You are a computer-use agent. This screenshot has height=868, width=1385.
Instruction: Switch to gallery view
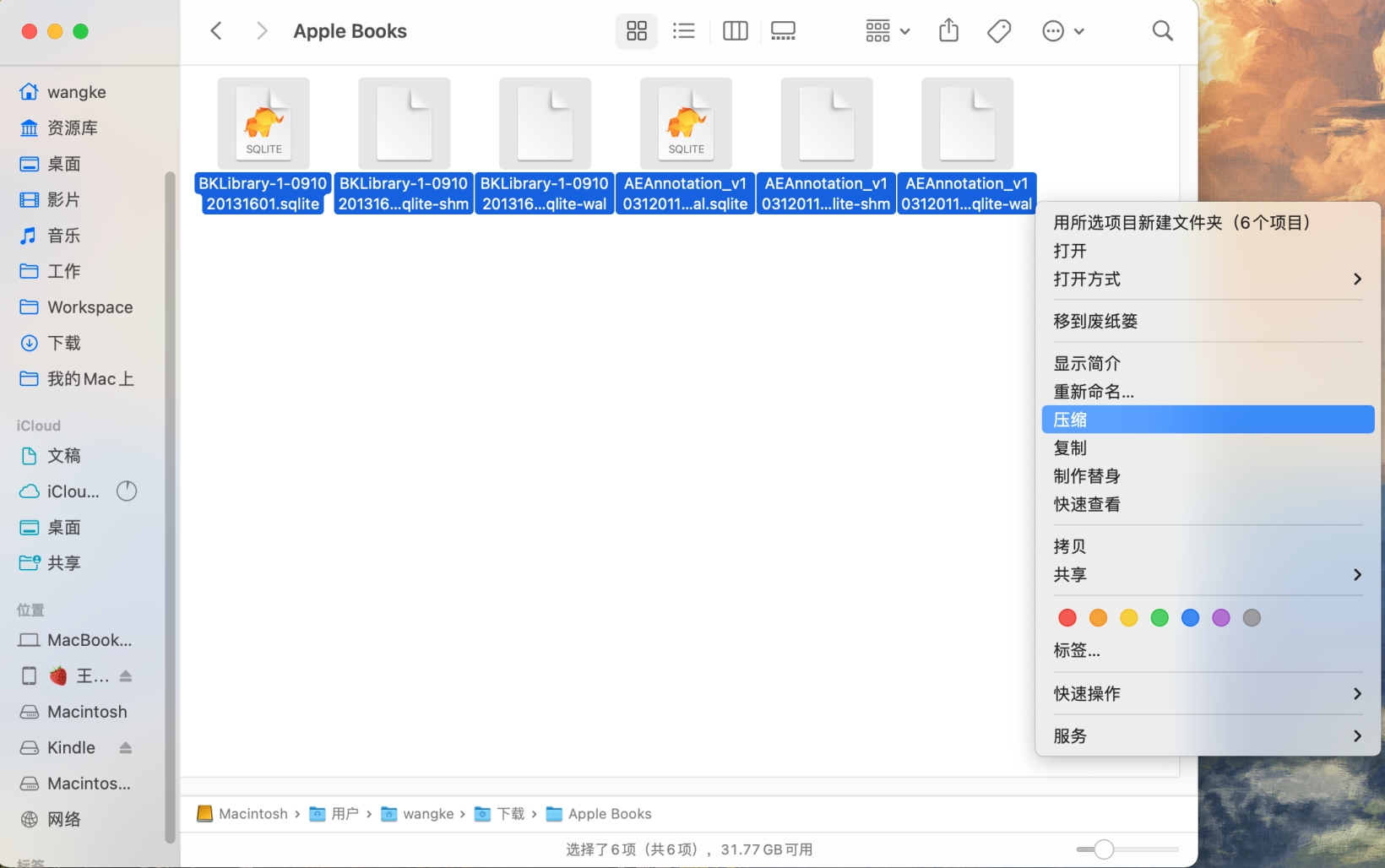click(x=783, y=31)
